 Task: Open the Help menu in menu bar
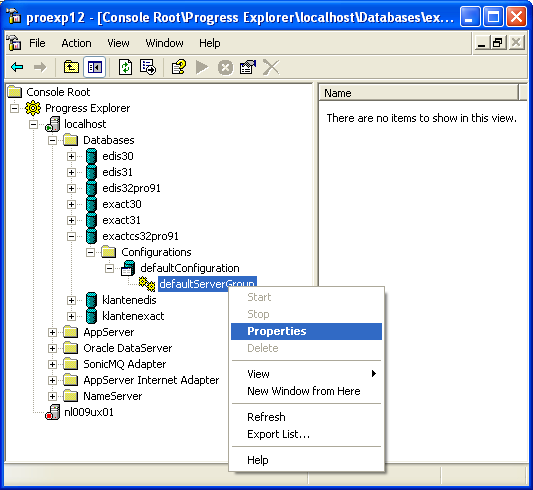pos(210,43)
